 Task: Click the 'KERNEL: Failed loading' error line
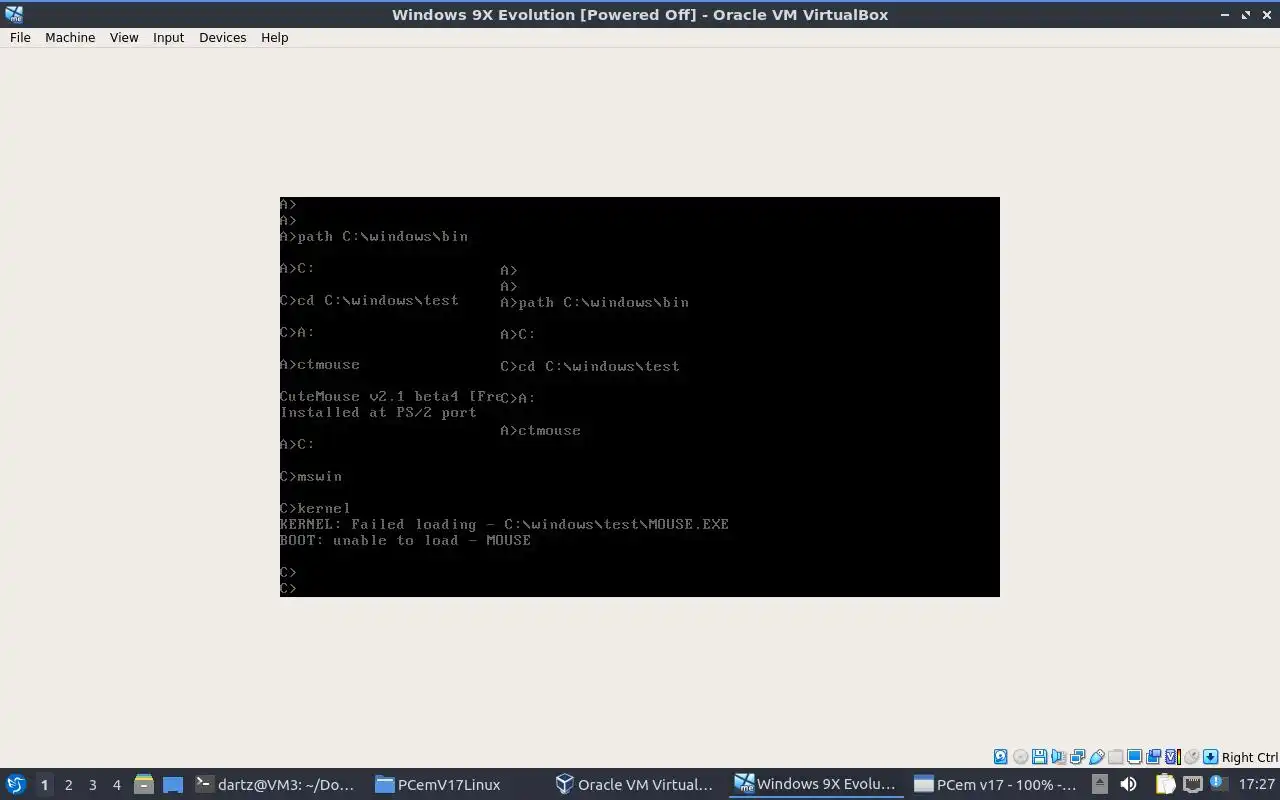coord(504,524)
